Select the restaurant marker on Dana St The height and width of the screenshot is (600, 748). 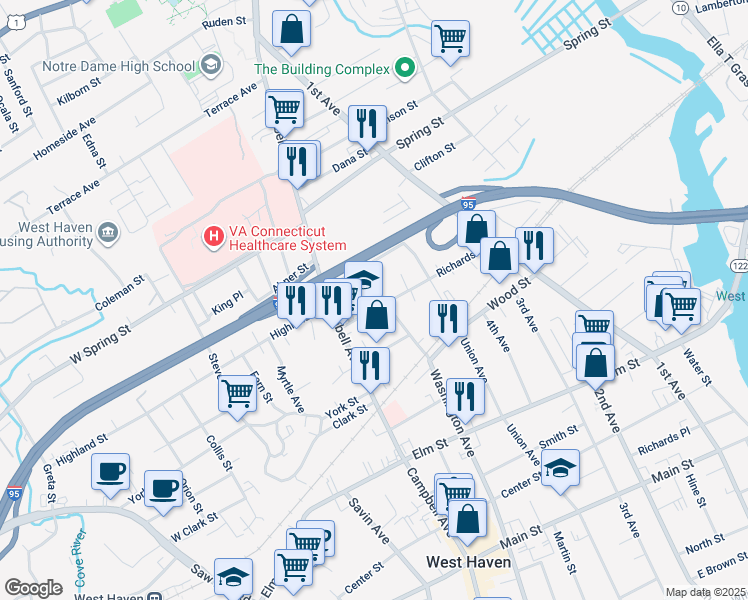click(x=298, y=163)
